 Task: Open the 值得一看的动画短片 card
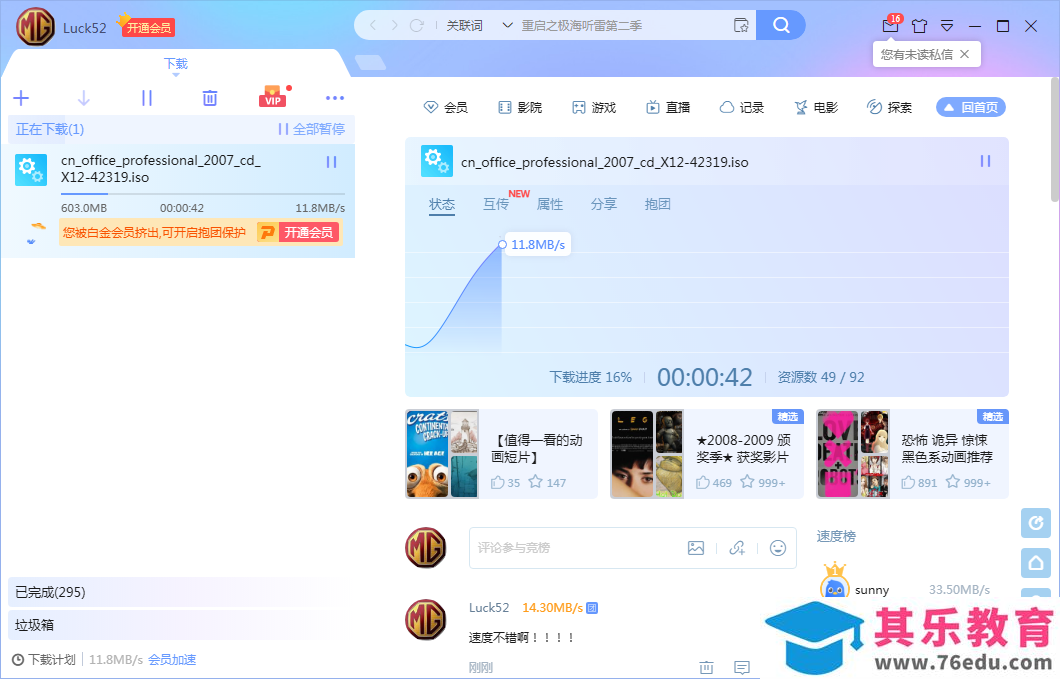502,454
